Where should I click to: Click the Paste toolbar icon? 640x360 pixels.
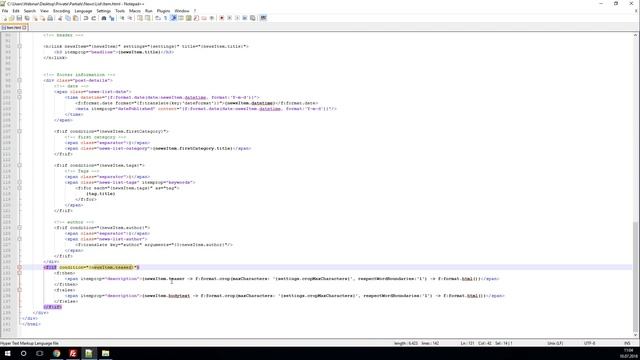pyautogui.click(x=76, y=18)
